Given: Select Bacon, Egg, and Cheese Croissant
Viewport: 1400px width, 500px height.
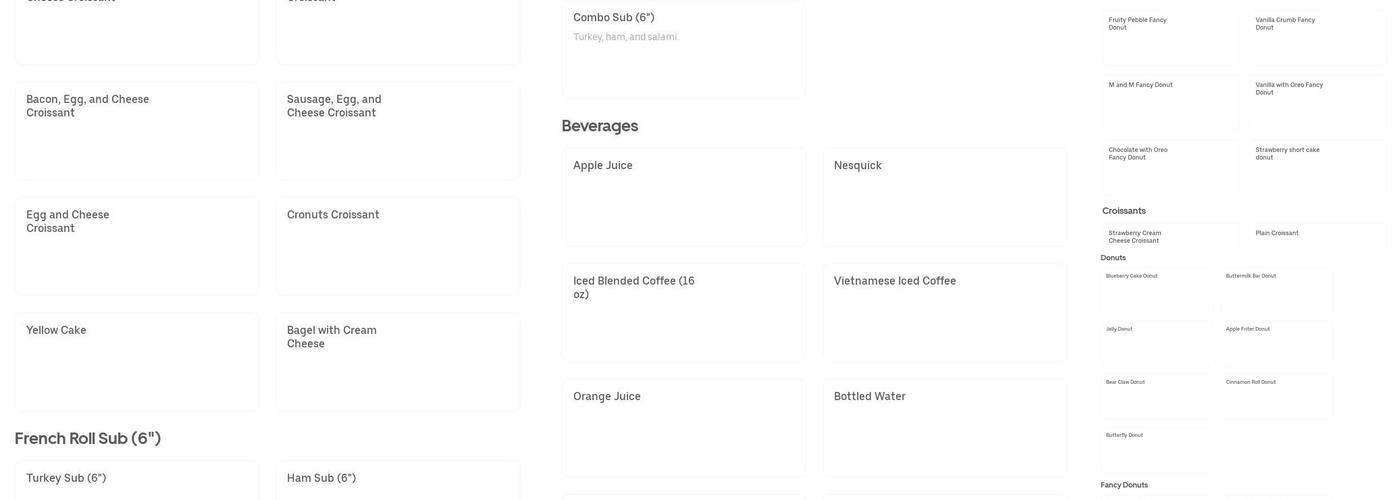Looking at the screenshot, I should pos(136,130).
